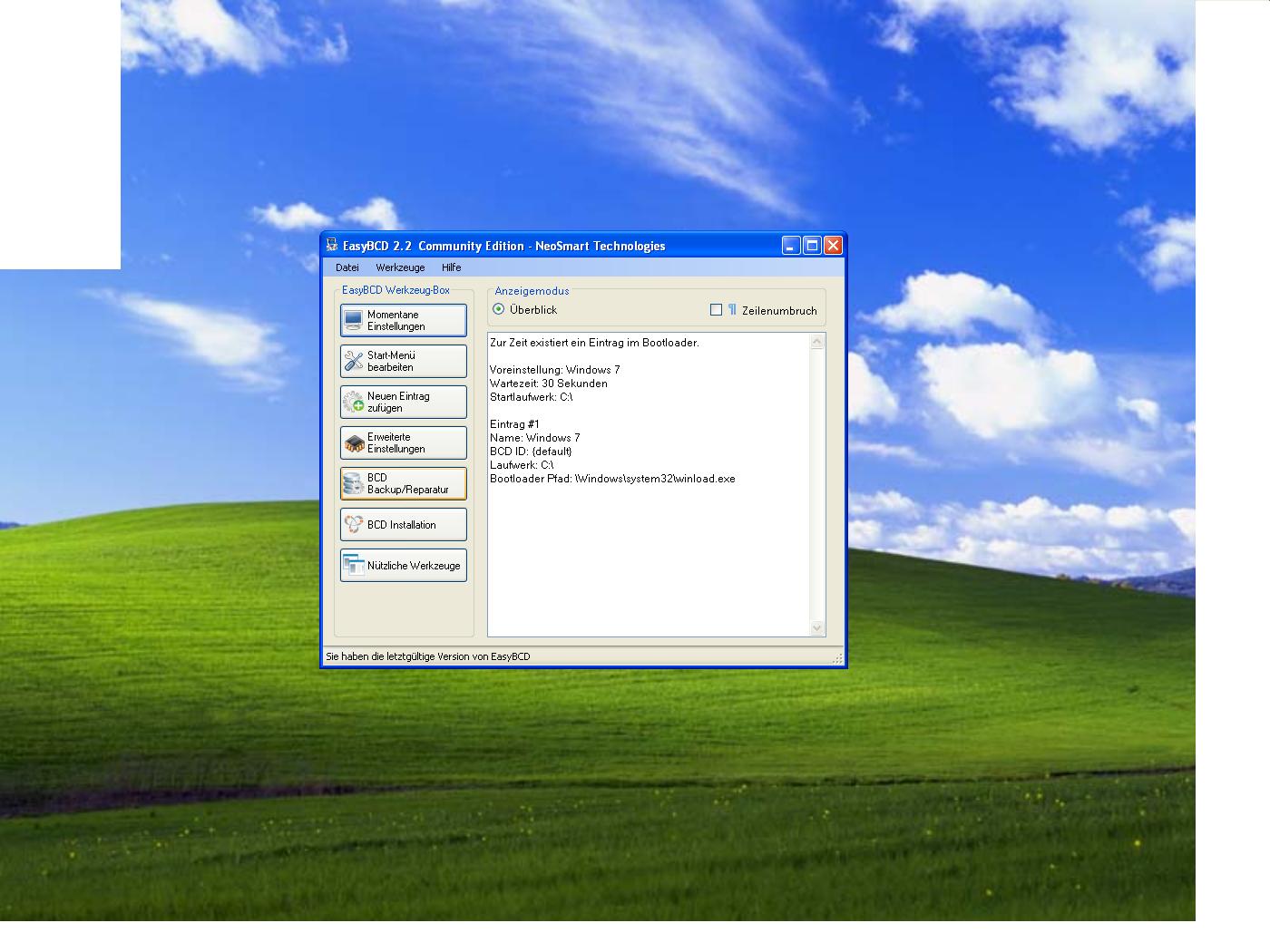This screenshot has width=1270, height=952.
Task: Close the EasyBCD window
Action: (833, 246)
